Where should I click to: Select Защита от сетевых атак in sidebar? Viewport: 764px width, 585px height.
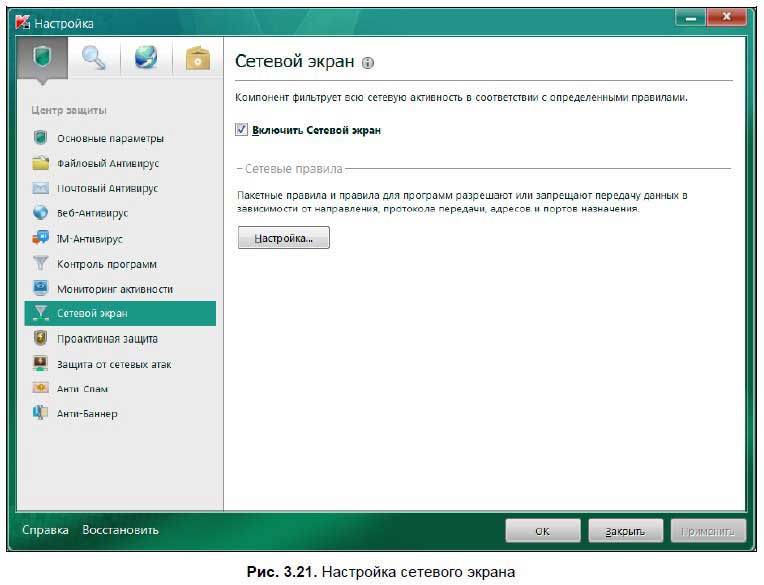coord(120,364)
